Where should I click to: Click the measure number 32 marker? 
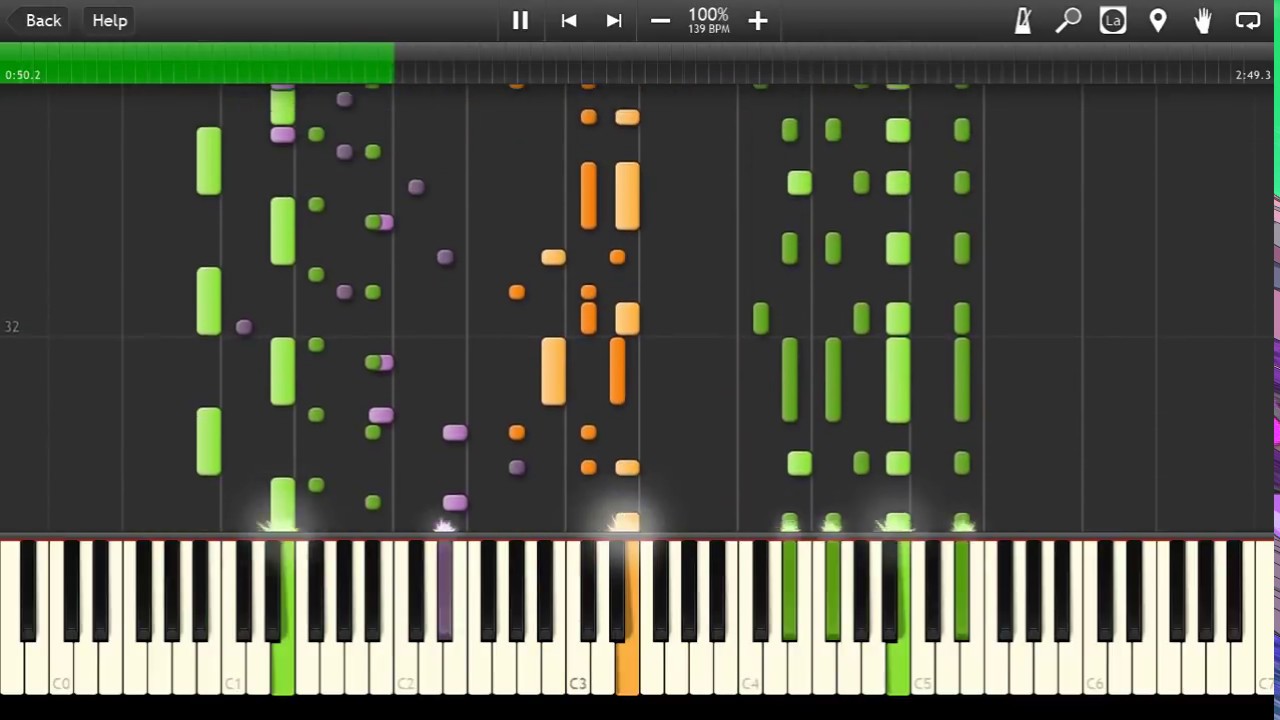click(x=12, y=327)
